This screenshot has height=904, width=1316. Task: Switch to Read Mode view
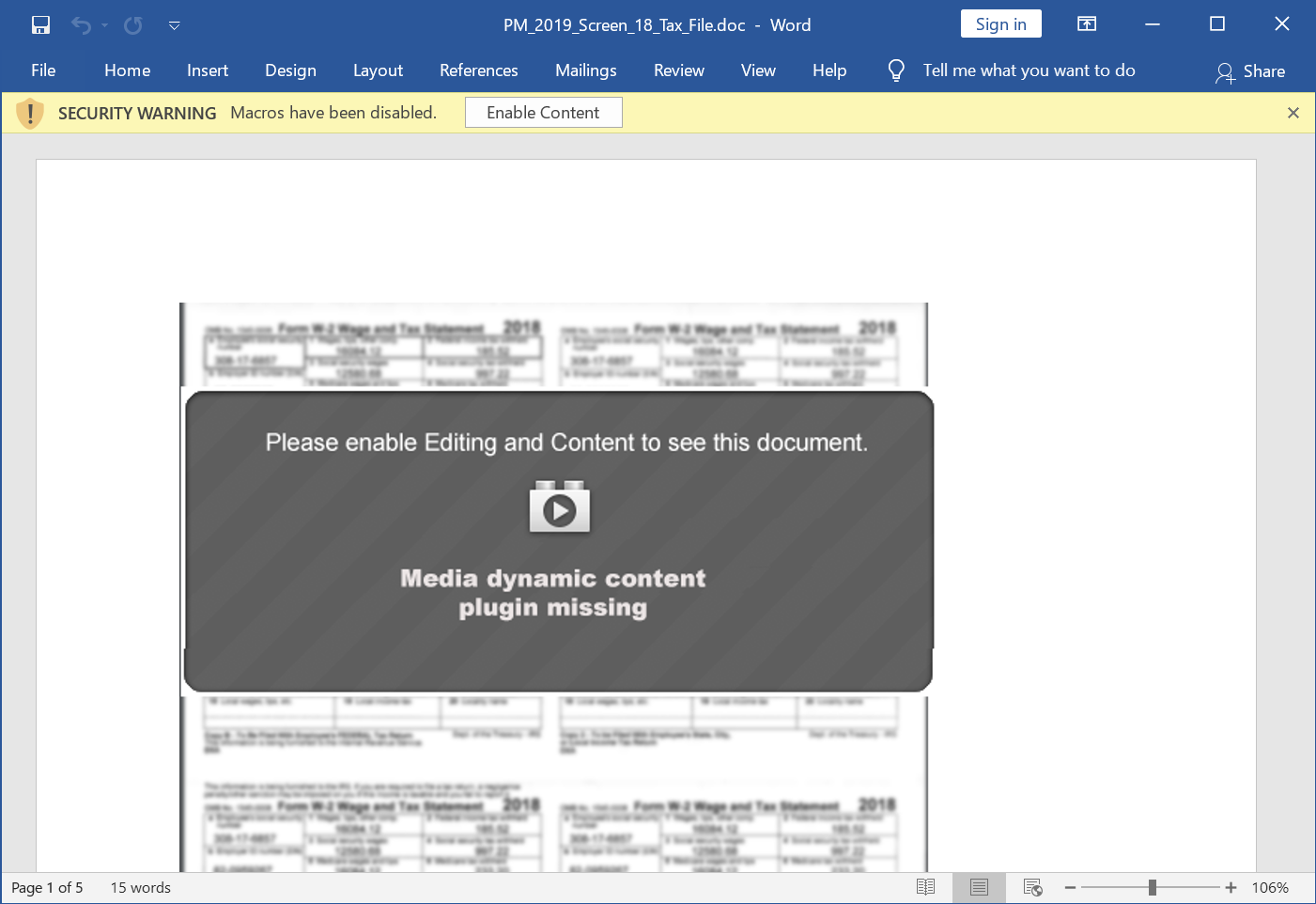(x=925, y=888)
